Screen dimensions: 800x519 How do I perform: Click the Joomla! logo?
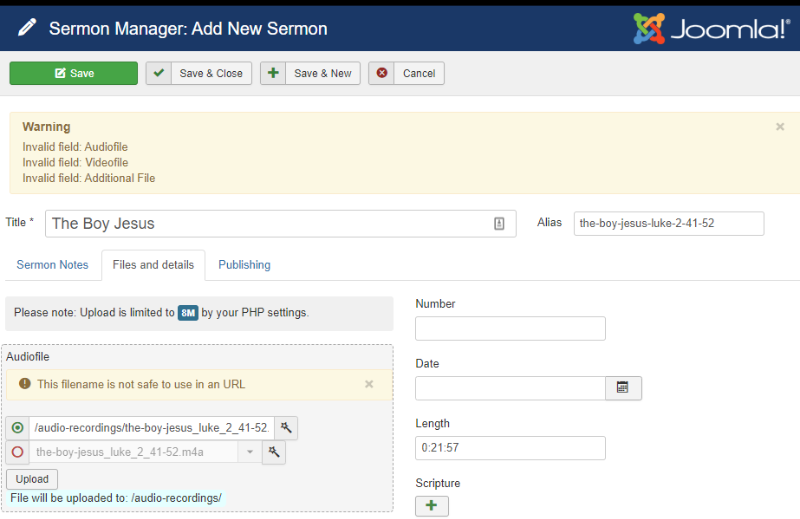point(712,29)
